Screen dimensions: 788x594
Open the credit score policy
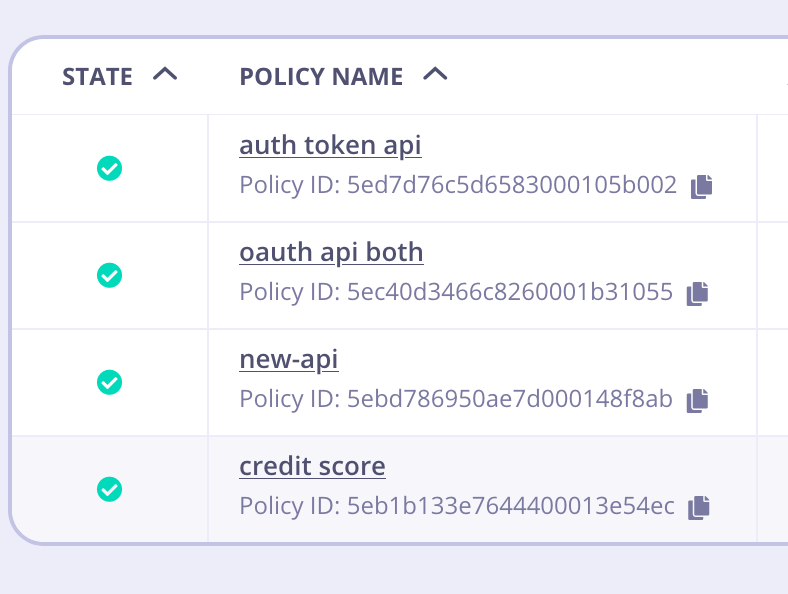tap(312, 467)
